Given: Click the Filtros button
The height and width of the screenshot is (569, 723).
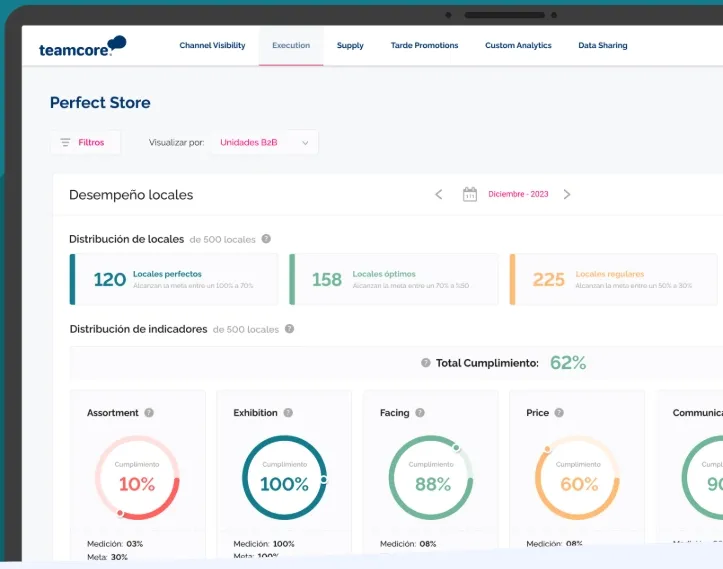Looking at the screenshot, I should coord(85,143).
